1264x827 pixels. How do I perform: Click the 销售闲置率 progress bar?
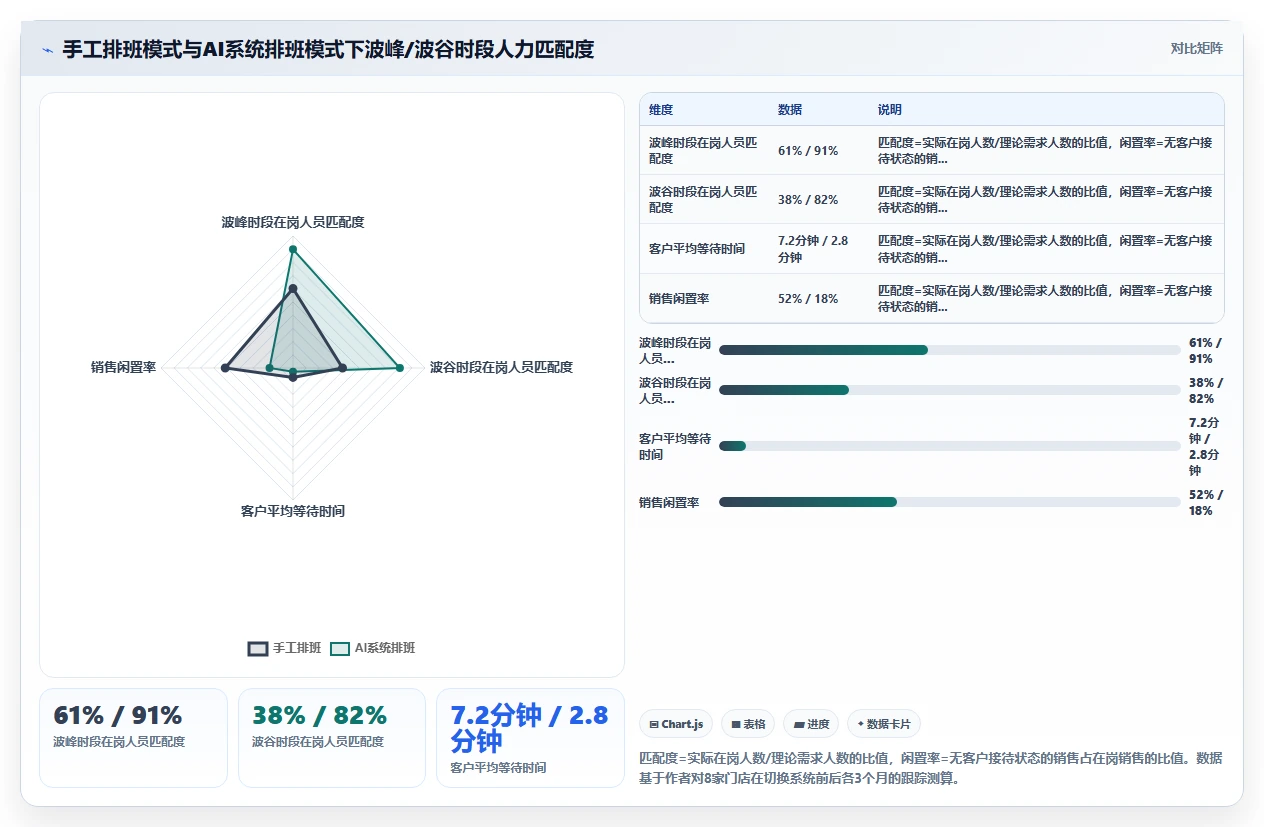pos(950,502)
